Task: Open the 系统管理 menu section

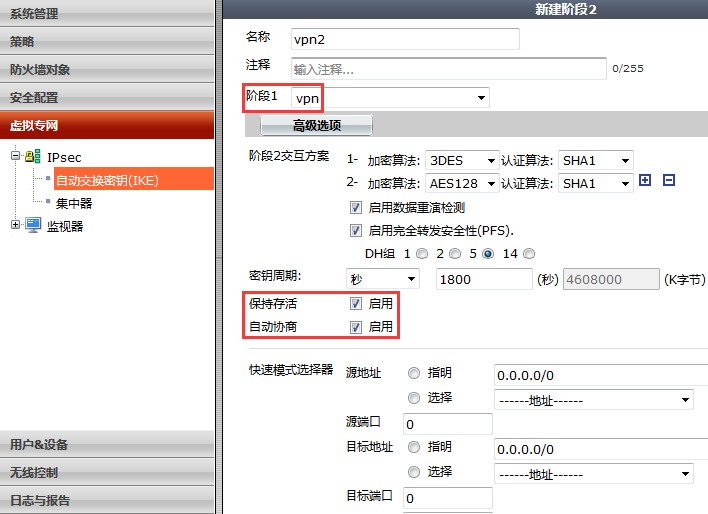Action: [x=107, y=13]
